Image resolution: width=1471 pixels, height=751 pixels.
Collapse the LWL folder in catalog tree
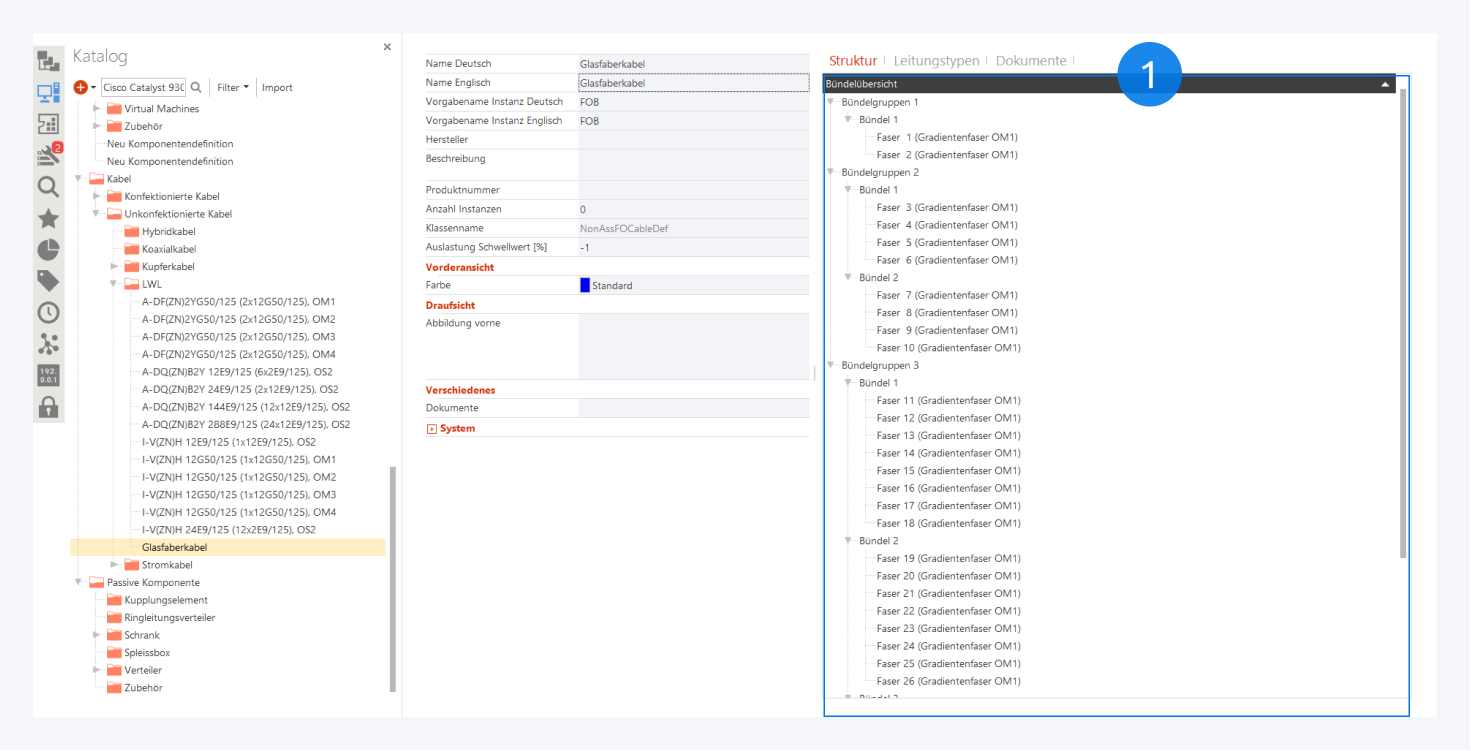pyautogui.click(x=115, y=284)
